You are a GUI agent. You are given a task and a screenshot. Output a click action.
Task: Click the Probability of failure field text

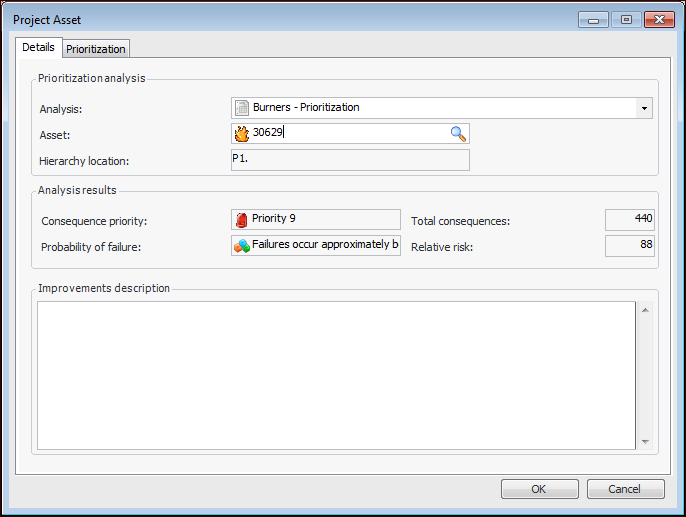pyautogui.click(x=315, y=245)
